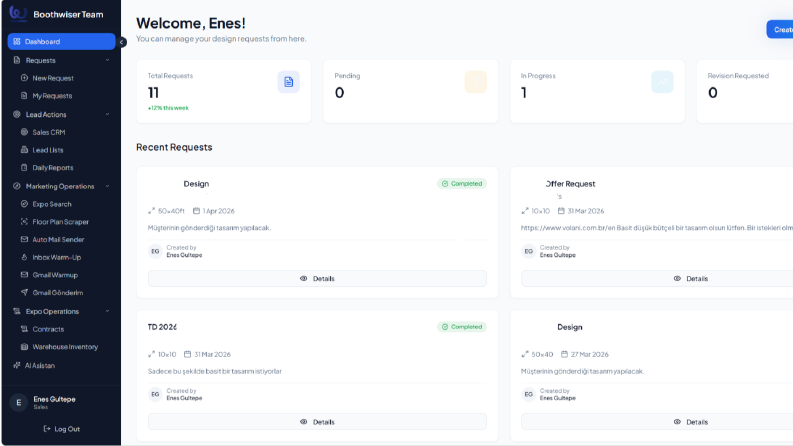Click the Floor Plan Scraper icon
The height and width of the screenshot is (446, 793).
click(24, 221)
